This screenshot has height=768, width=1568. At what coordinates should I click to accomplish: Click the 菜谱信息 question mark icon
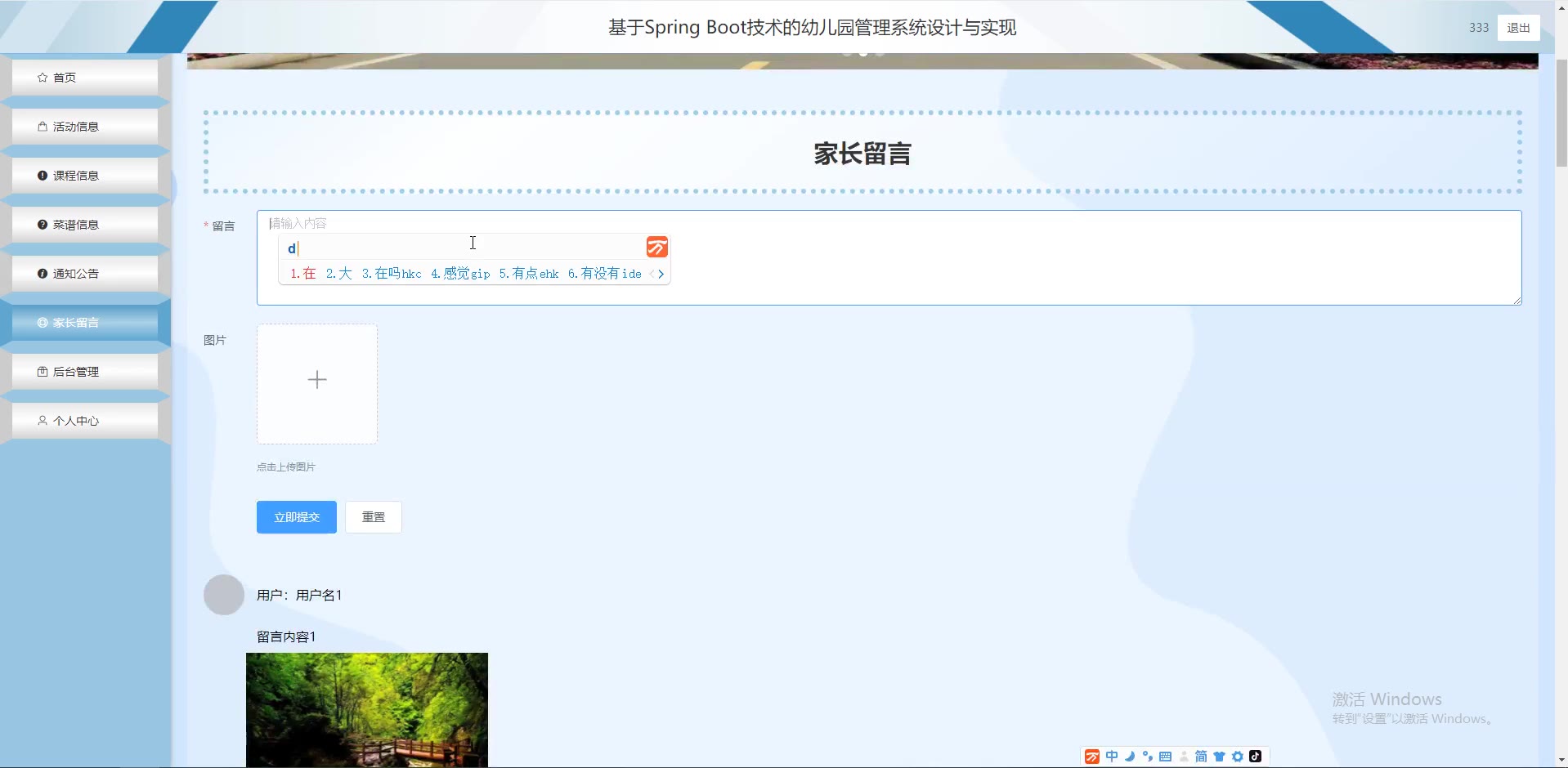43,225
